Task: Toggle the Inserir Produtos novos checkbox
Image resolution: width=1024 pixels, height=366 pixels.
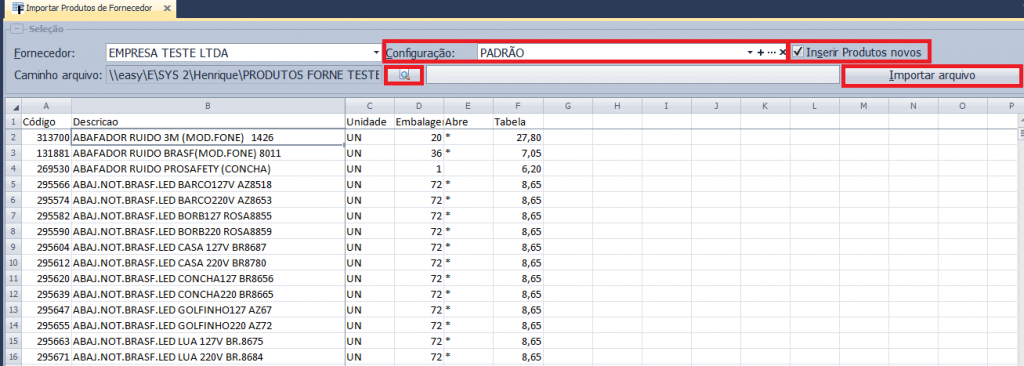Action: (798, 52)
